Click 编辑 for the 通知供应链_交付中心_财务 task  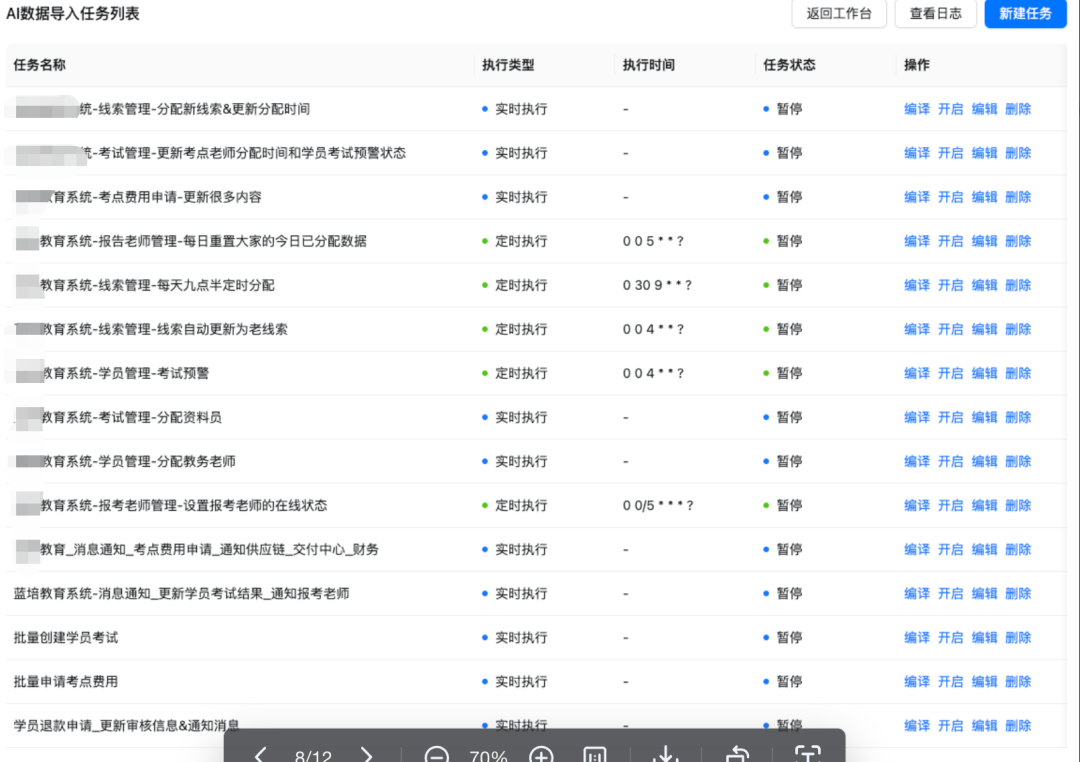[x=984, y=550]
